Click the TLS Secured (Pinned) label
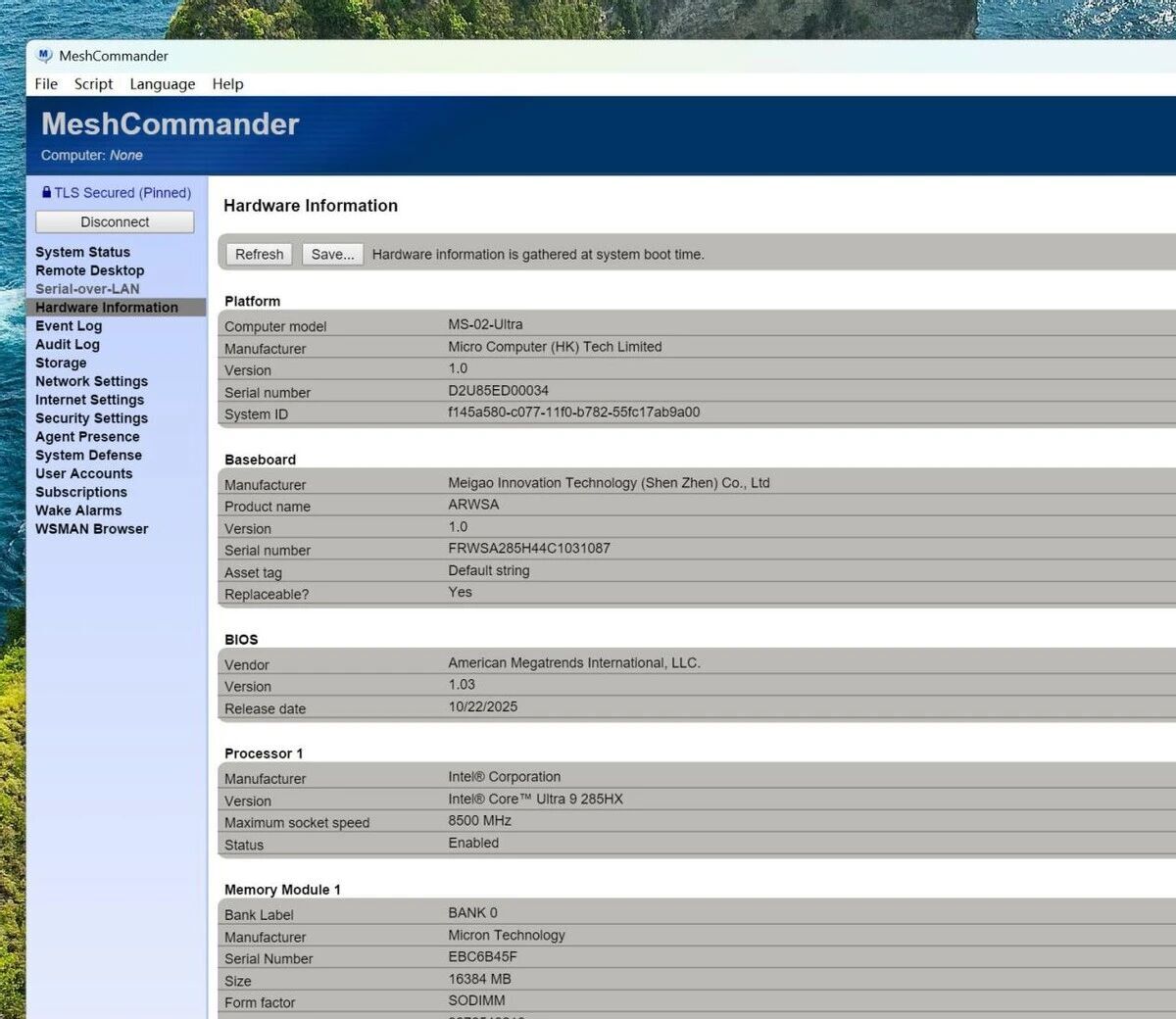This screenshot has height=1019, width=1176. click(122, 193)
